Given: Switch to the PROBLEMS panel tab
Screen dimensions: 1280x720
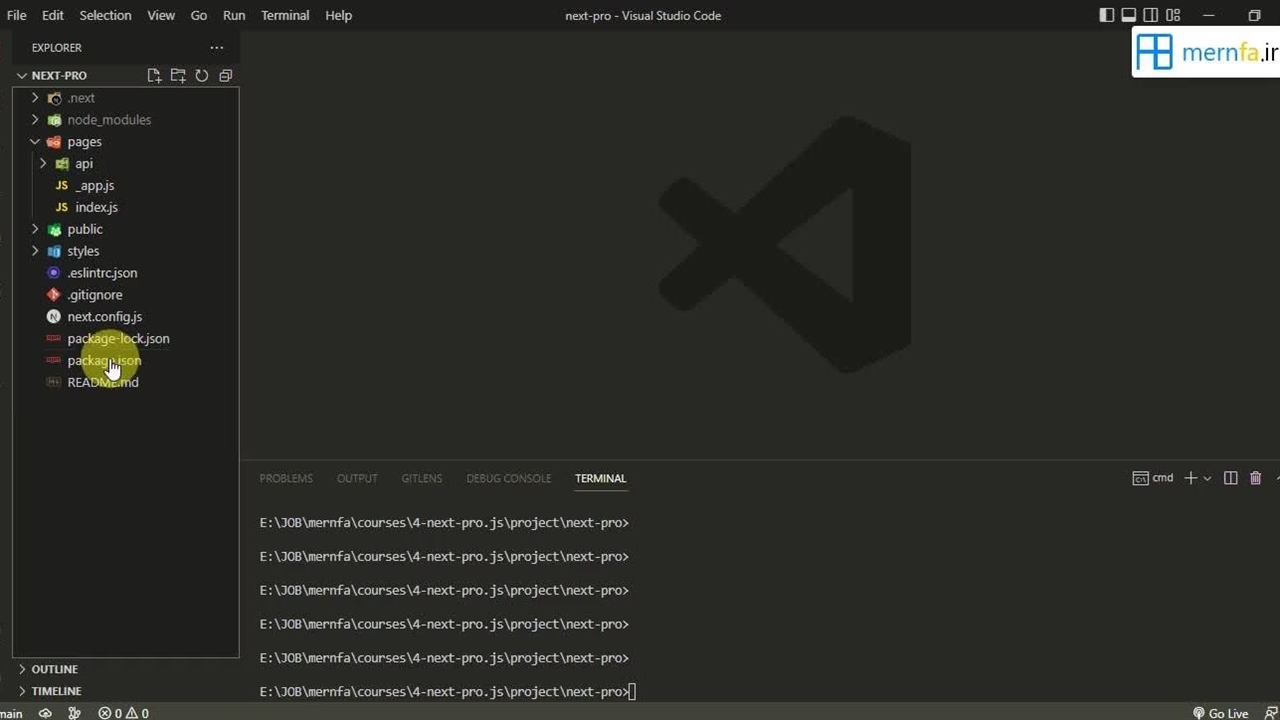Looking at the screenshot, I should (286, 478).
